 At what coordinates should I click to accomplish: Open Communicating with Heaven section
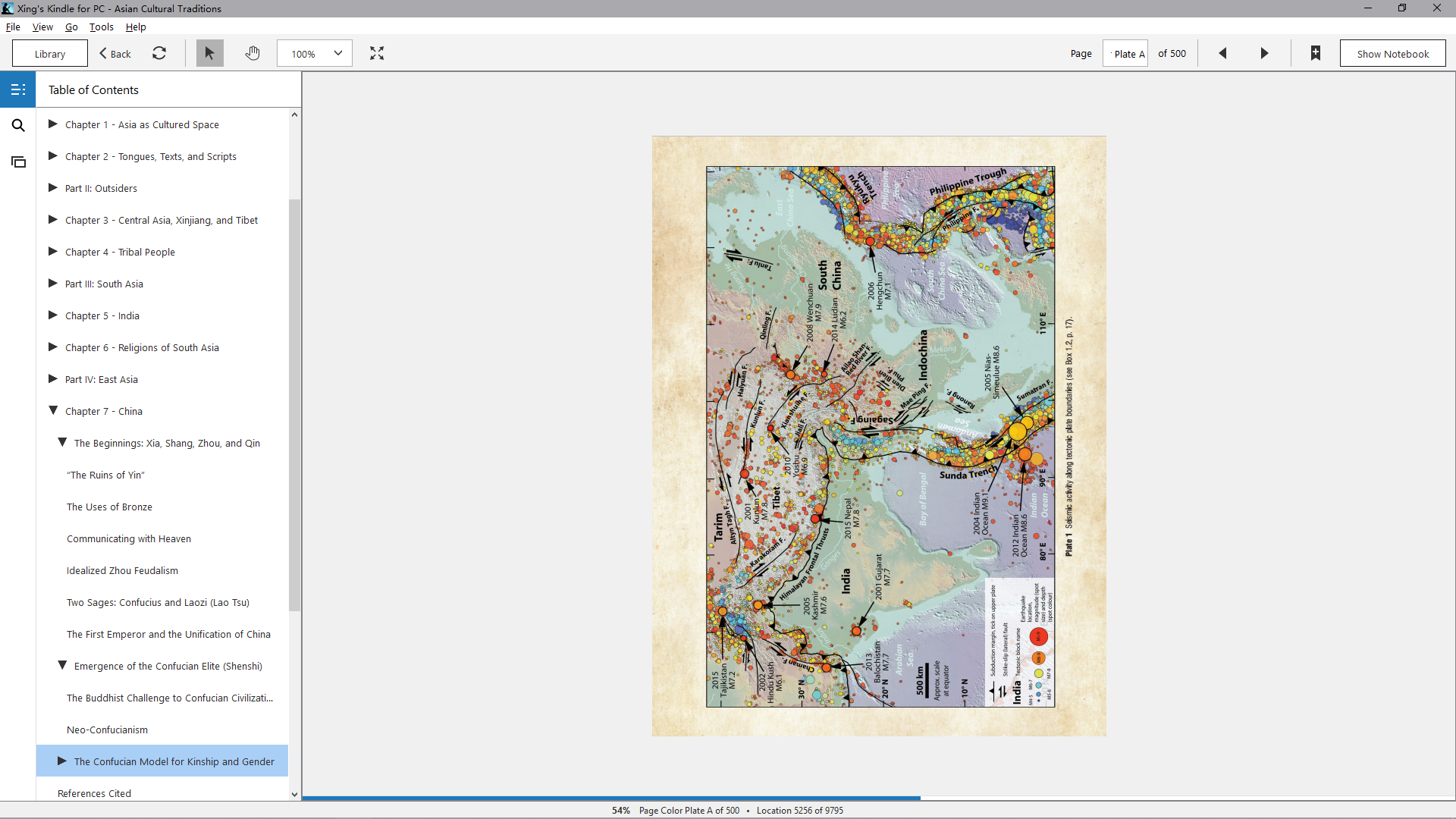[x=129, y=538]
